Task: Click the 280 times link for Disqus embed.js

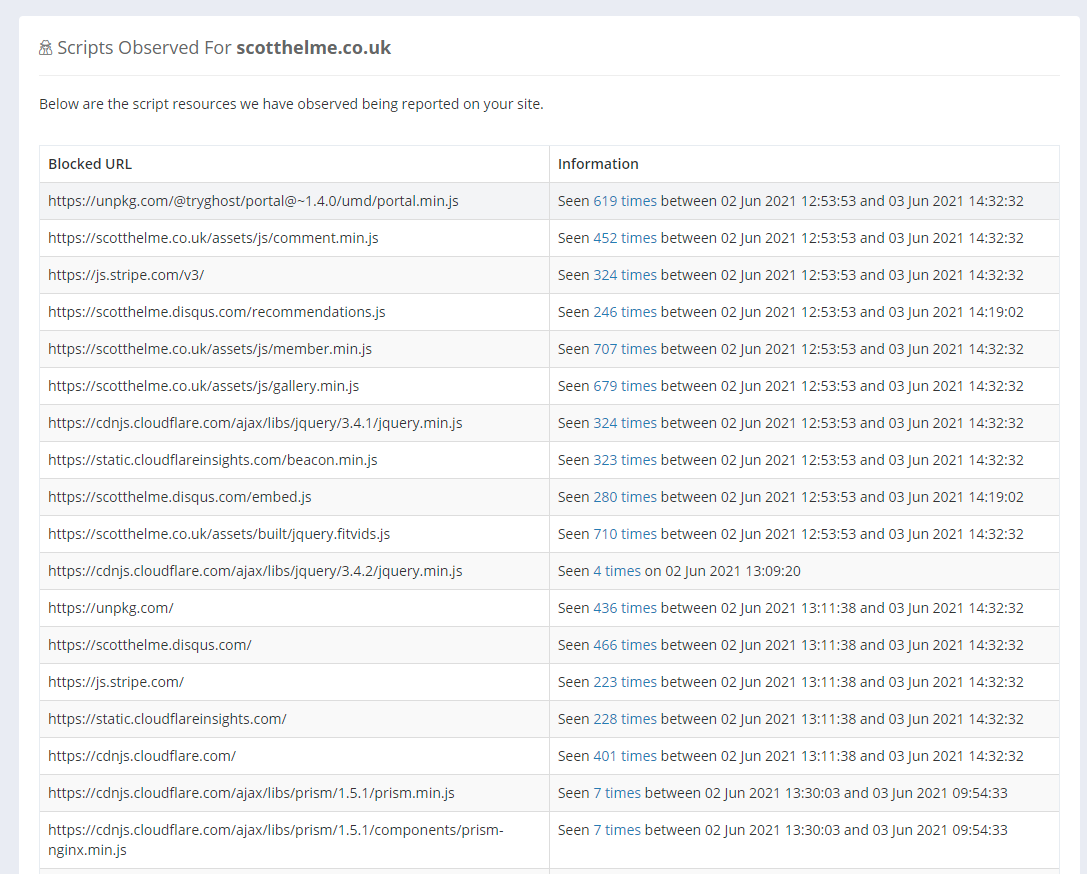Action: coord(624,497)
